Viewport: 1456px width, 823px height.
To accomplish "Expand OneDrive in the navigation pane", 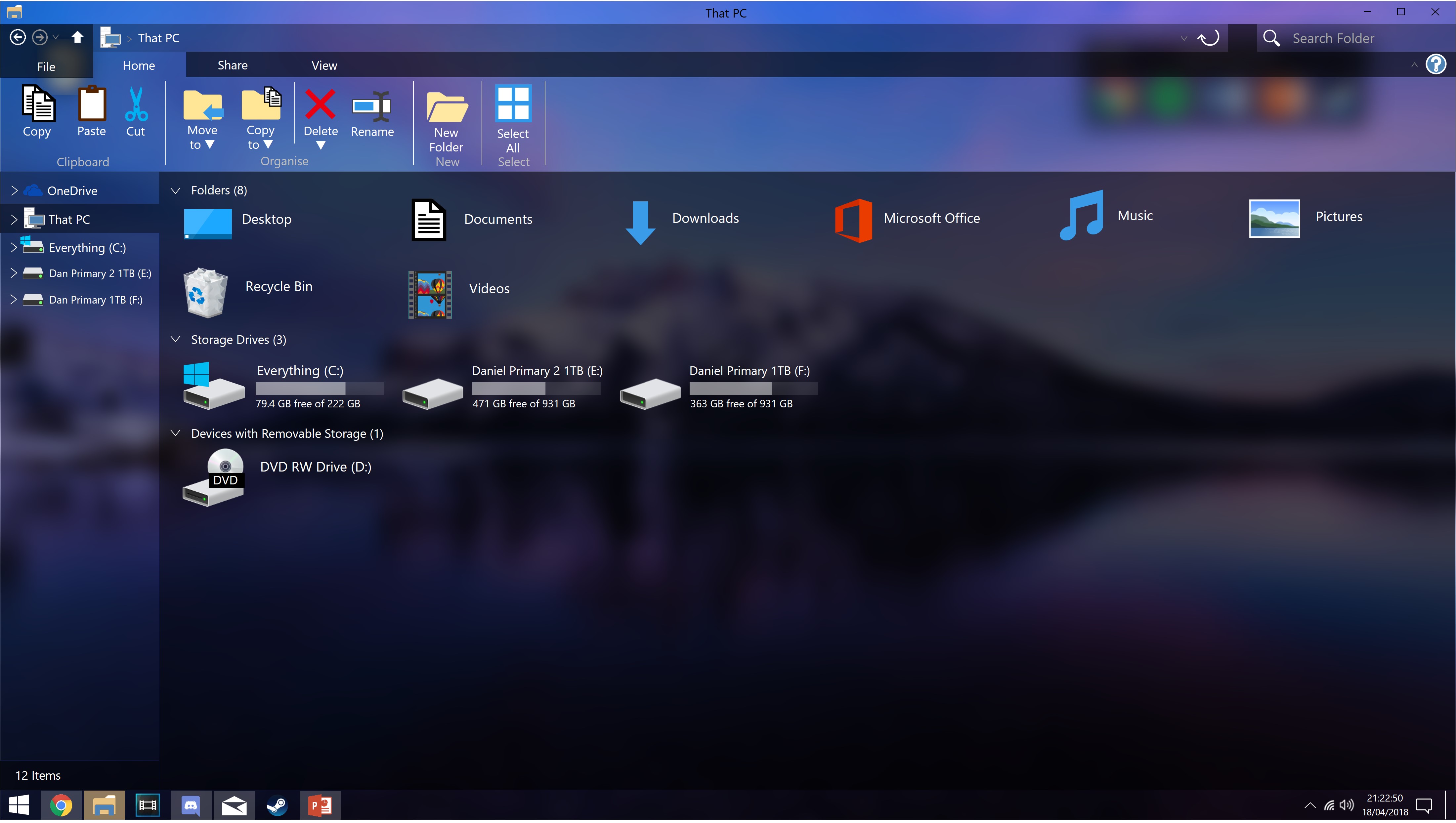I will click(14, 191).
